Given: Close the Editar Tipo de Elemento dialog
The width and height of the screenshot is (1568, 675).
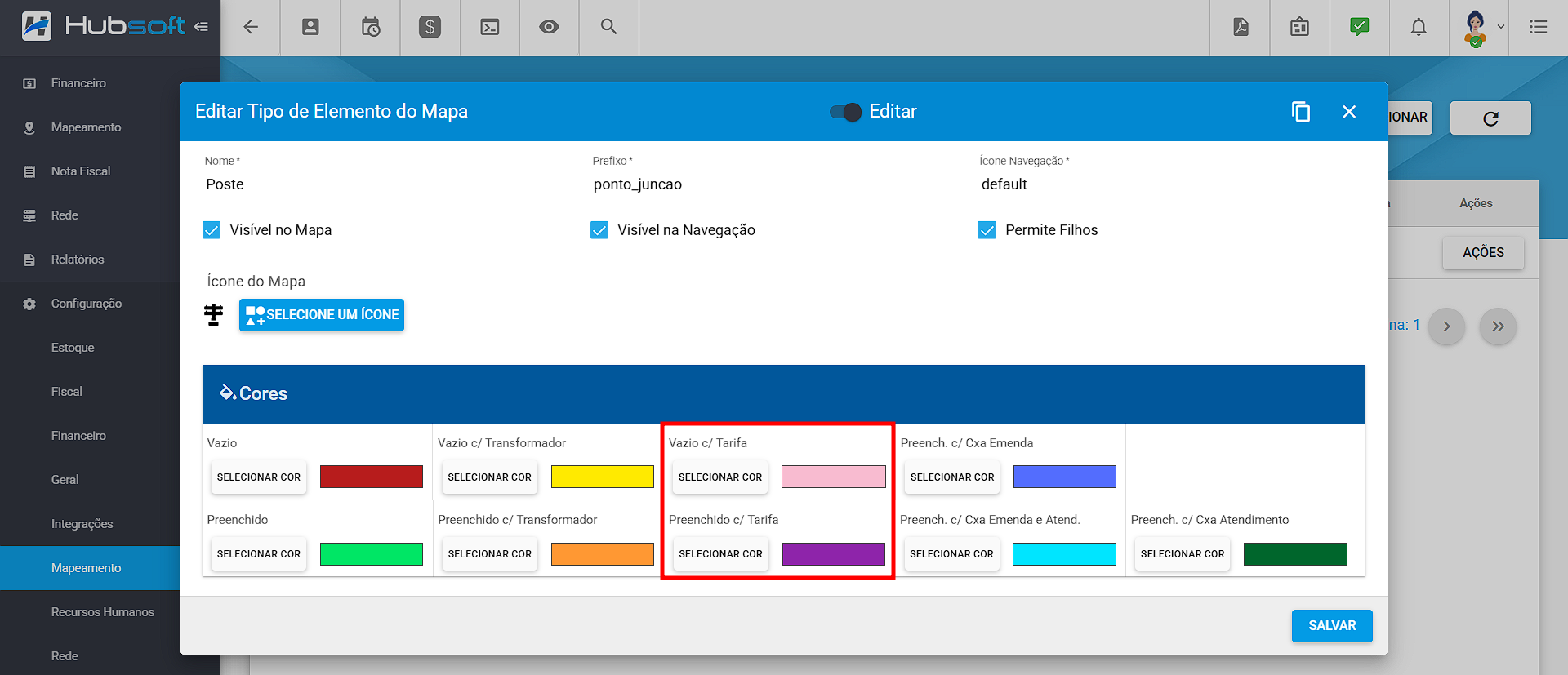Looking at the screenshot, I should (1349, 112).
